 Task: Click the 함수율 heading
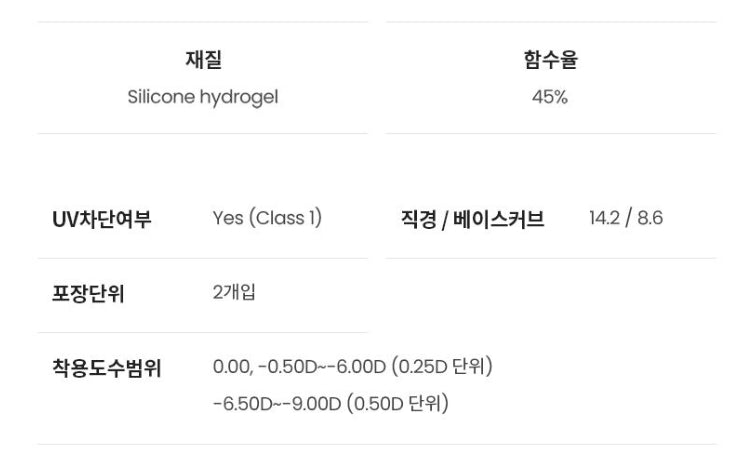(550, 60)
